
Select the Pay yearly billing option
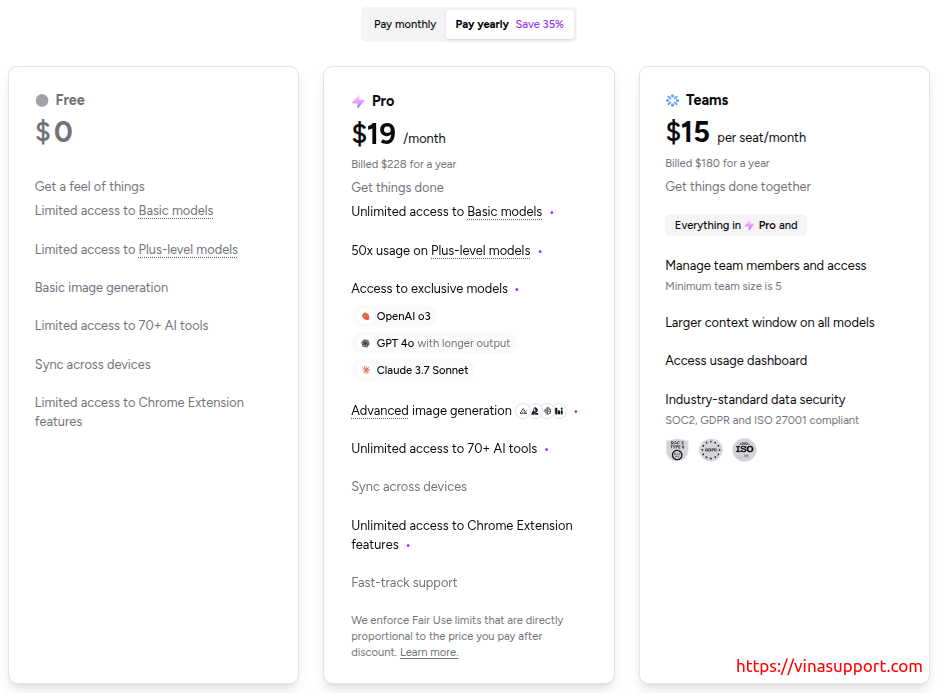(481, 25)
